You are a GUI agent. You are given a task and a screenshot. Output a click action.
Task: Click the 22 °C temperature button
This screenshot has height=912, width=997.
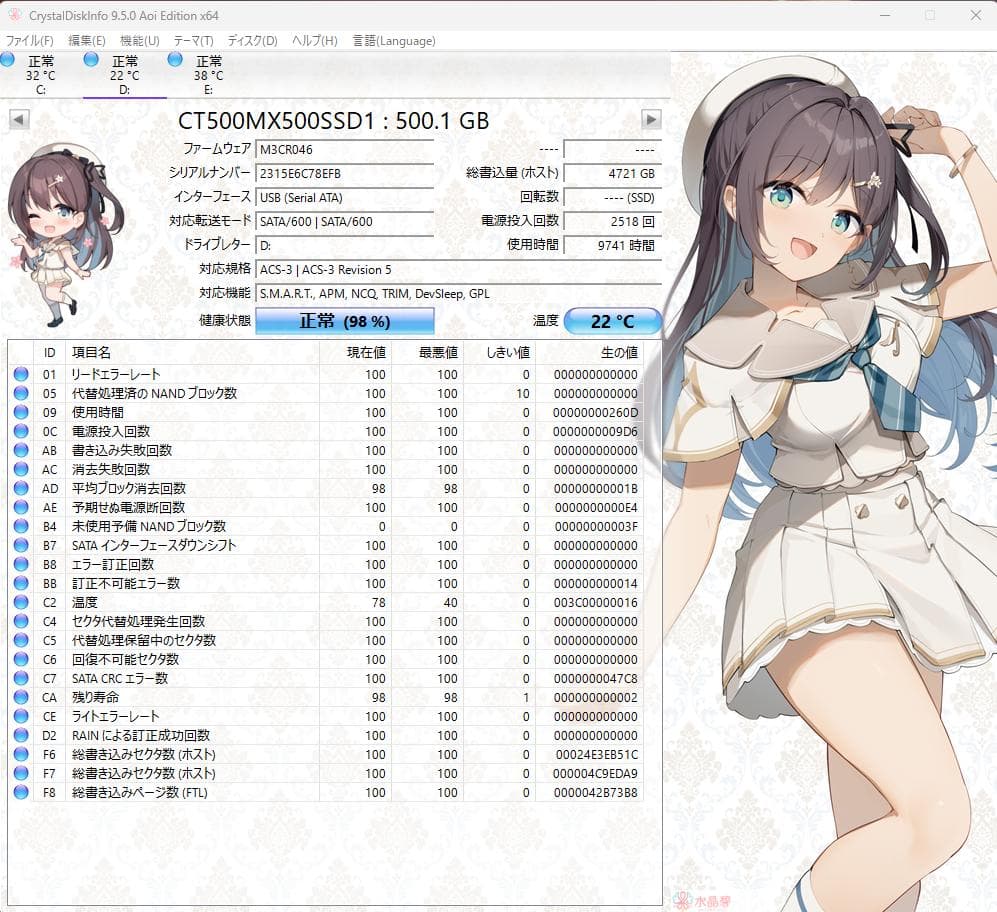tap(612, 321)
